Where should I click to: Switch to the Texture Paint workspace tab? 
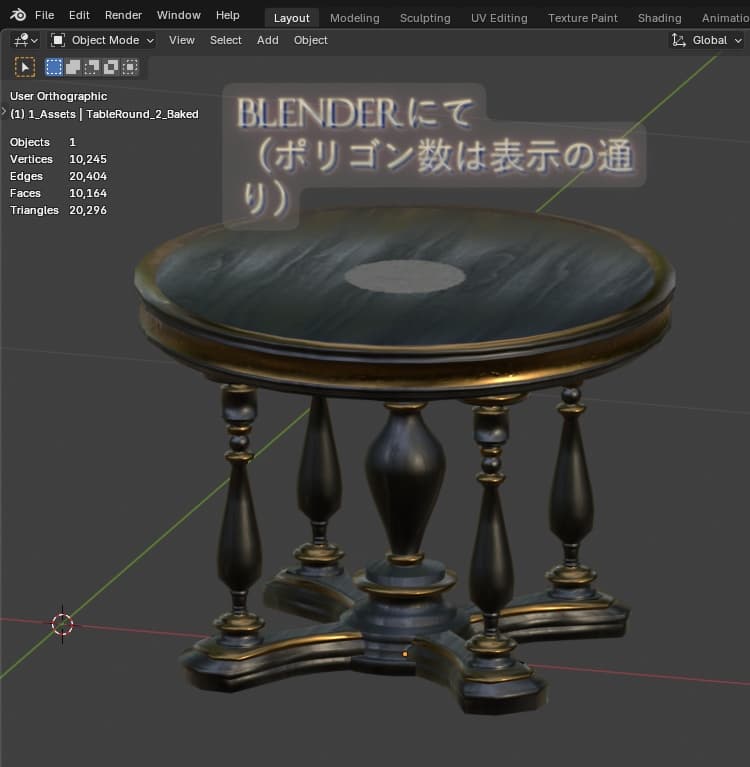[x=583, y=18]
